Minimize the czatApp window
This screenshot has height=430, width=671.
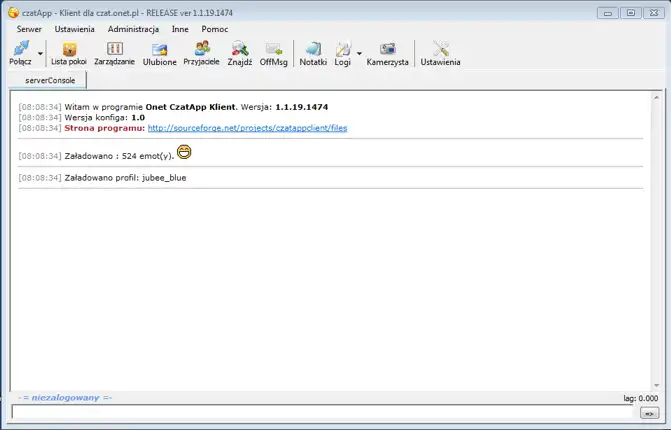[608, 13]
